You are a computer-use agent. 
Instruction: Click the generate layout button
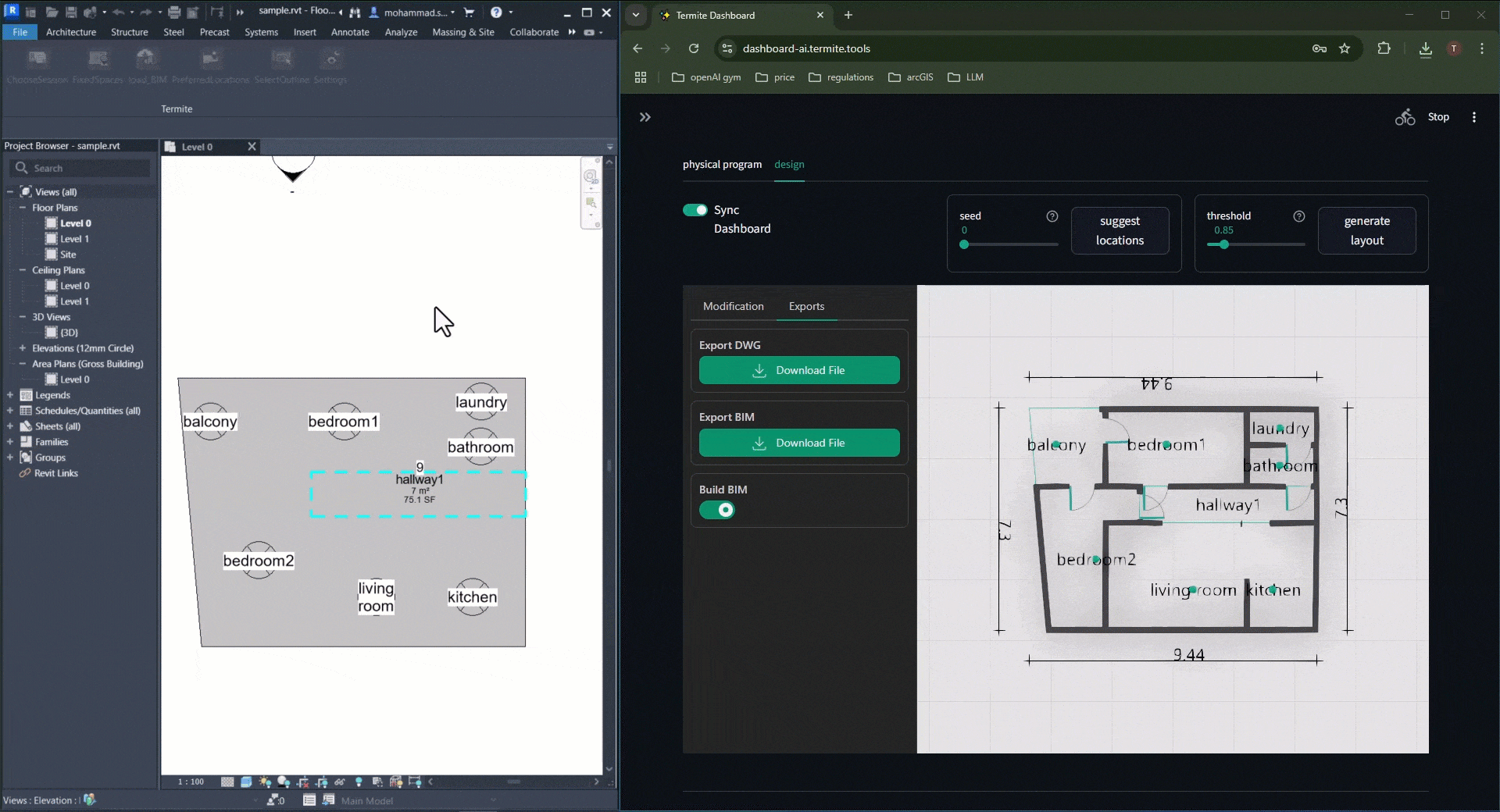click(x=1366, y=230)
